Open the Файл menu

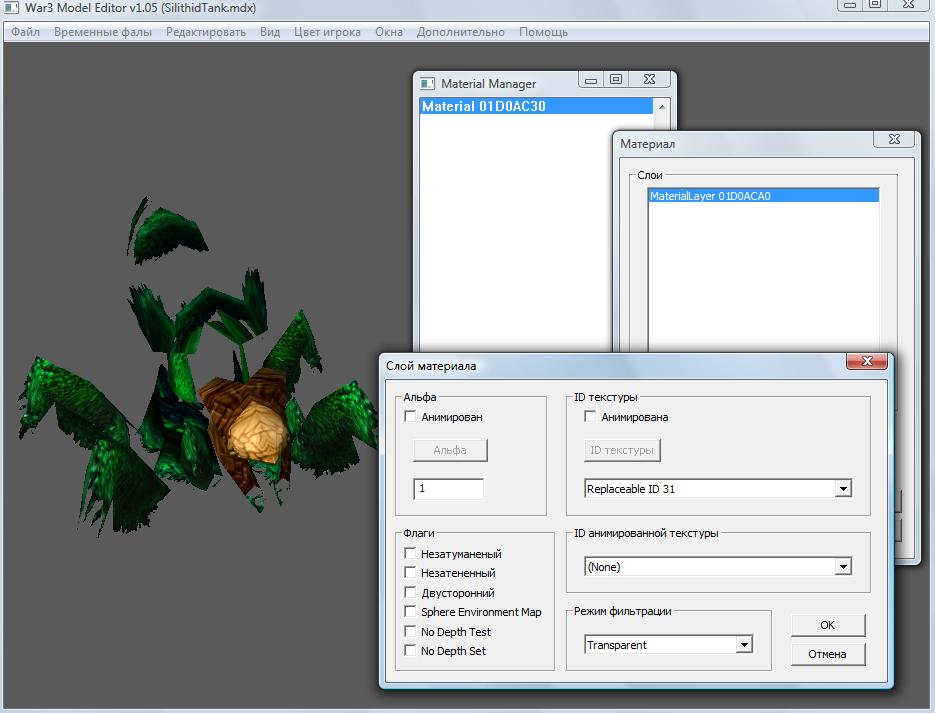[x=26, y=32]
